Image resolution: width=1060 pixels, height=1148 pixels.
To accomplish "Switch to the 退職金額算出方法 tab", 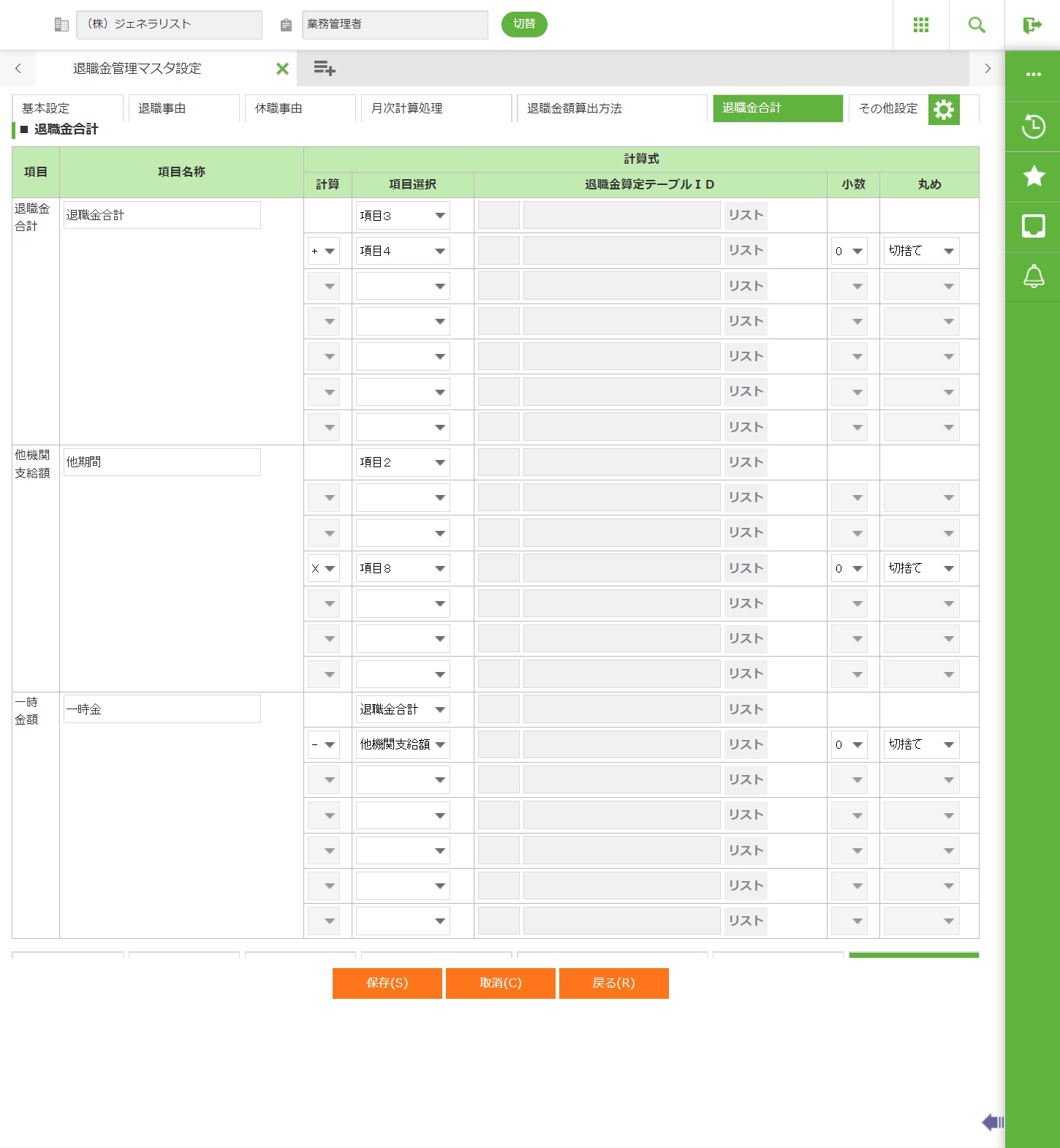I will coord(612,108).
